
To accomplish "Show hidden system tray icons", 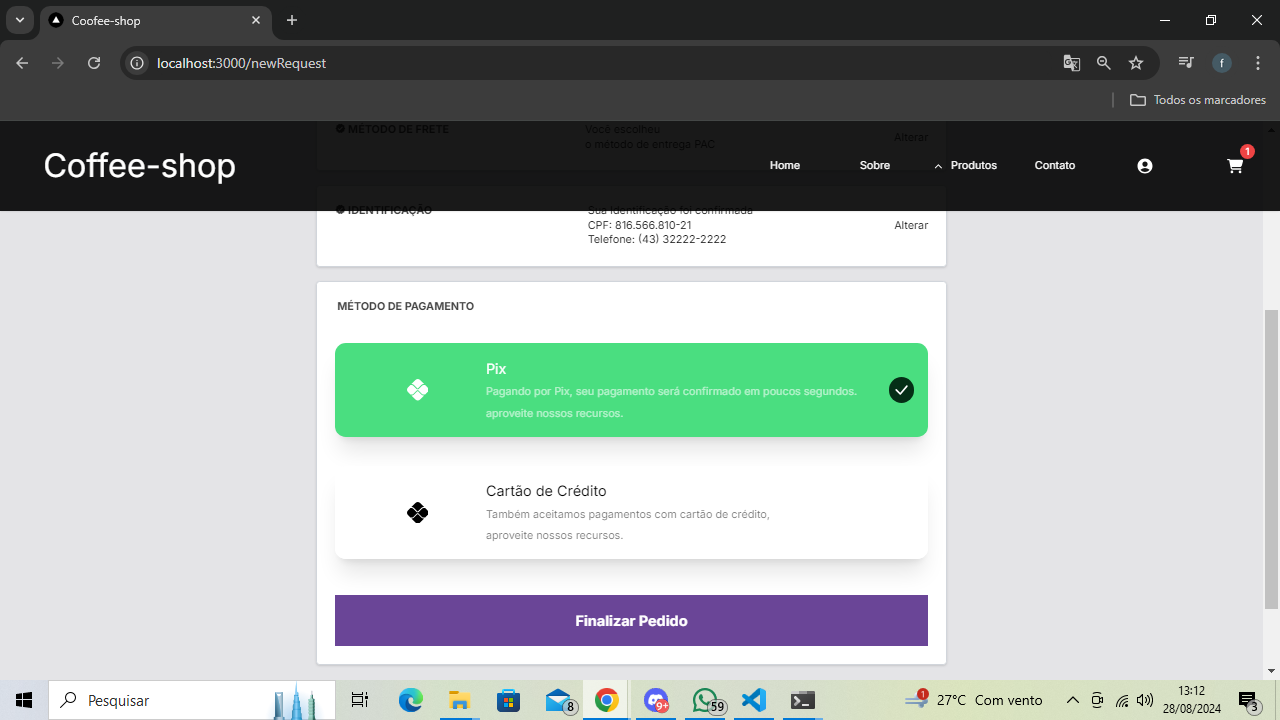I will point(1073,700).
